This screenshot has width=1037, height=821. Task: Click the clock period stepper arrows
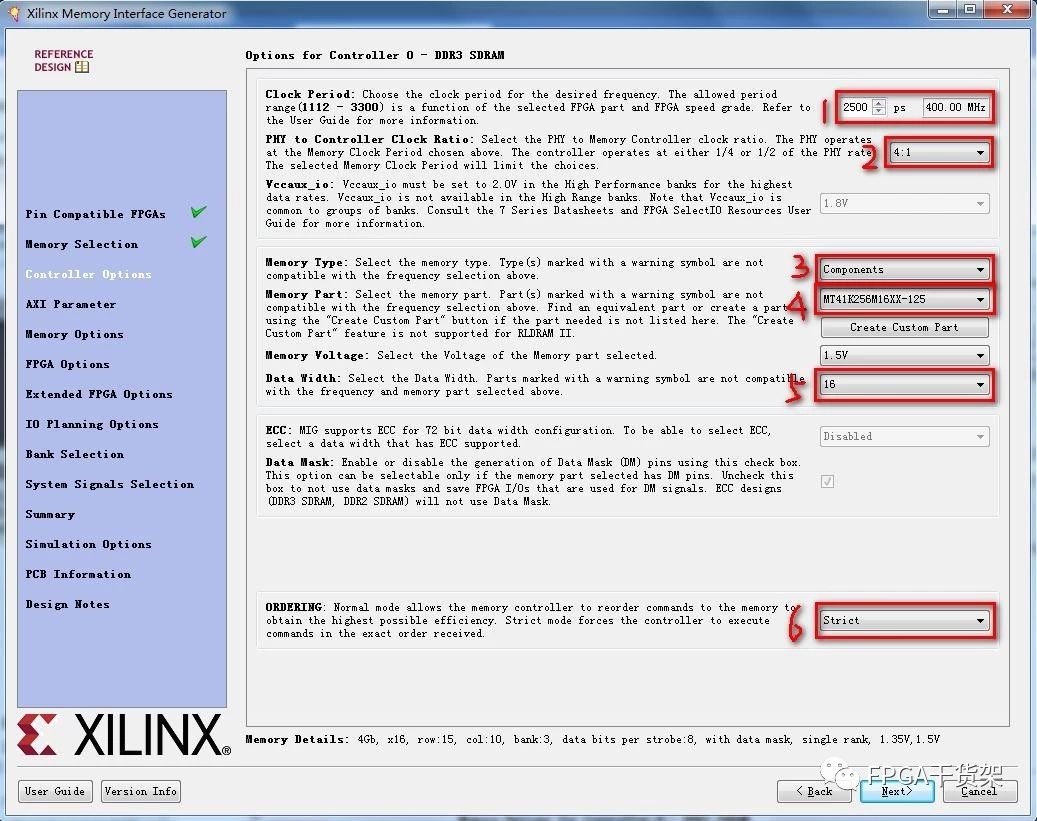(x=879, y=107)
